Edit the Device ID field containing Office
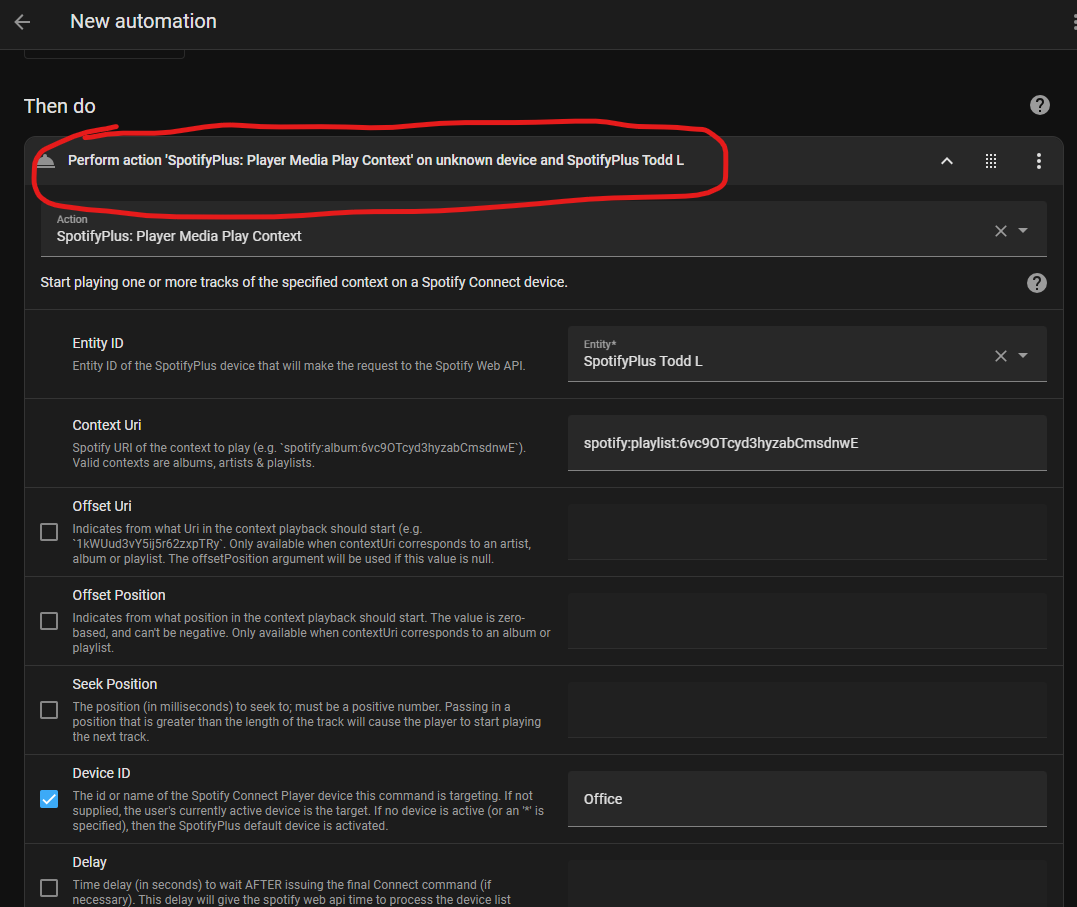1077x907 pixels. pyautogui.click(x=807, y=799)
